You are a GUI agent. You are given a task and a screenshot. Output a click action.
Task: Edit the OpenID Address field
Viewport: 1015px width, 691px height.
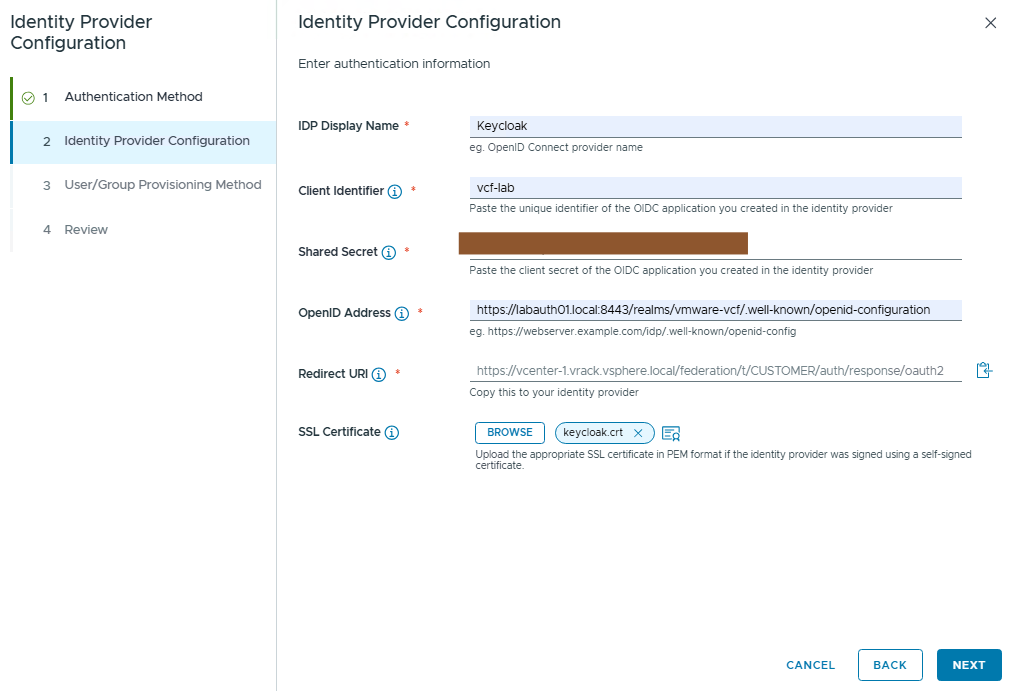[715, 310]
